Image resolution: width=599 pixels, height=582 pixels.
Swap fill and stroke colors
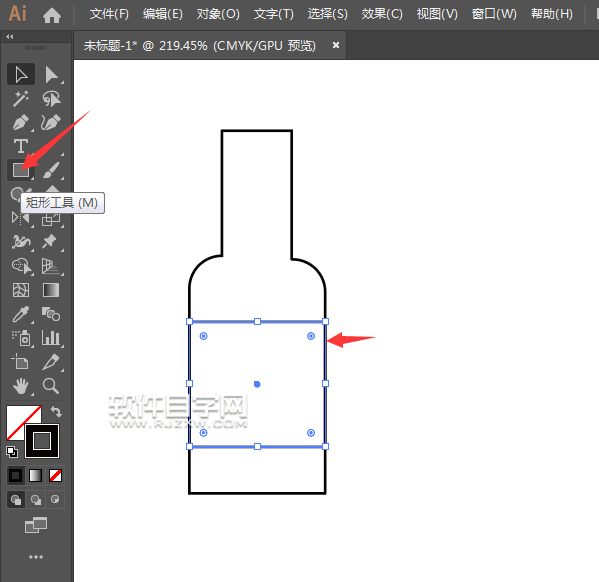pyautogui.click(x=56, y=412)
